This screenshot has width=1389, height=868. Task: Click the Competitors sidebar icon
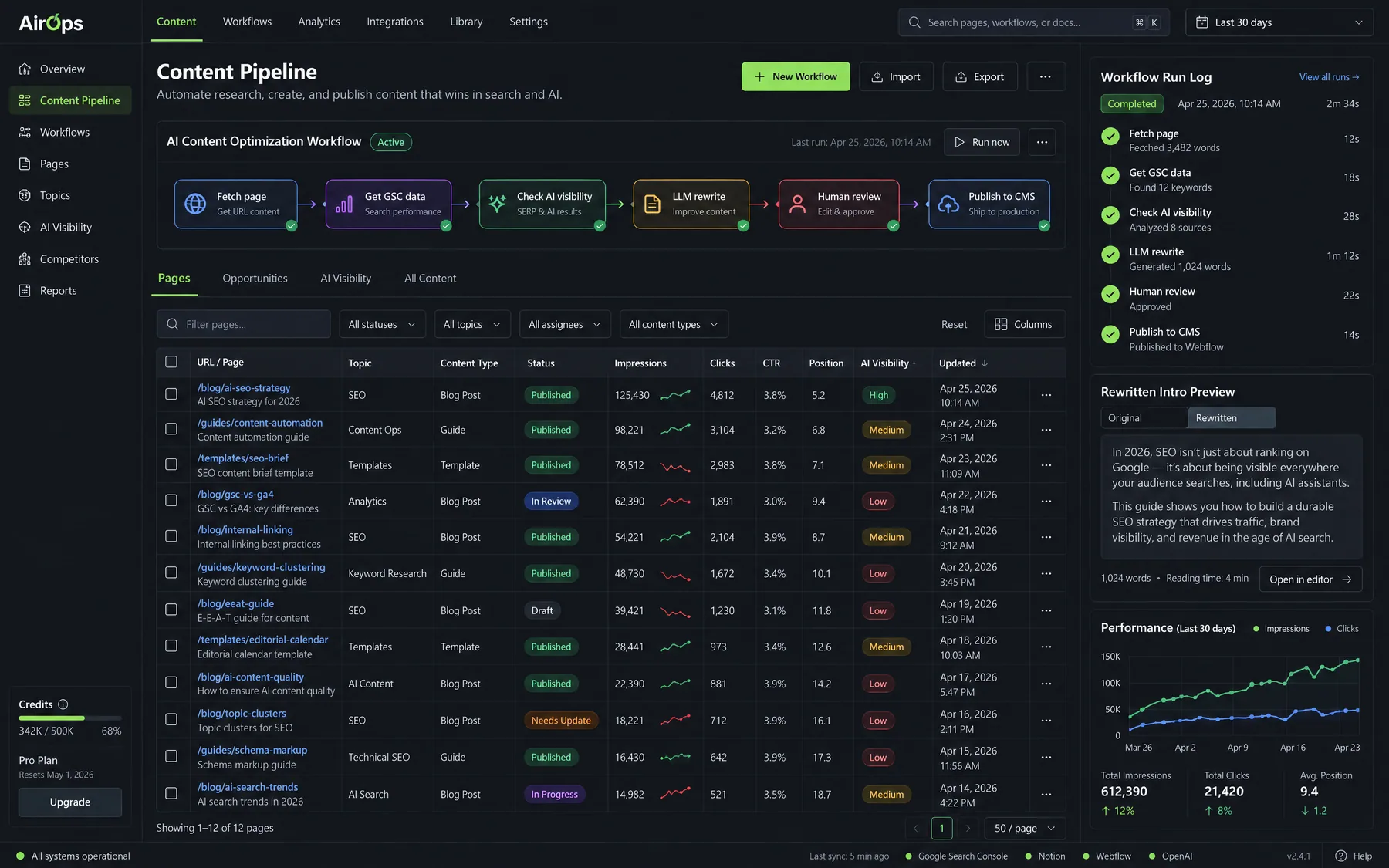click(x=25, y=259)
